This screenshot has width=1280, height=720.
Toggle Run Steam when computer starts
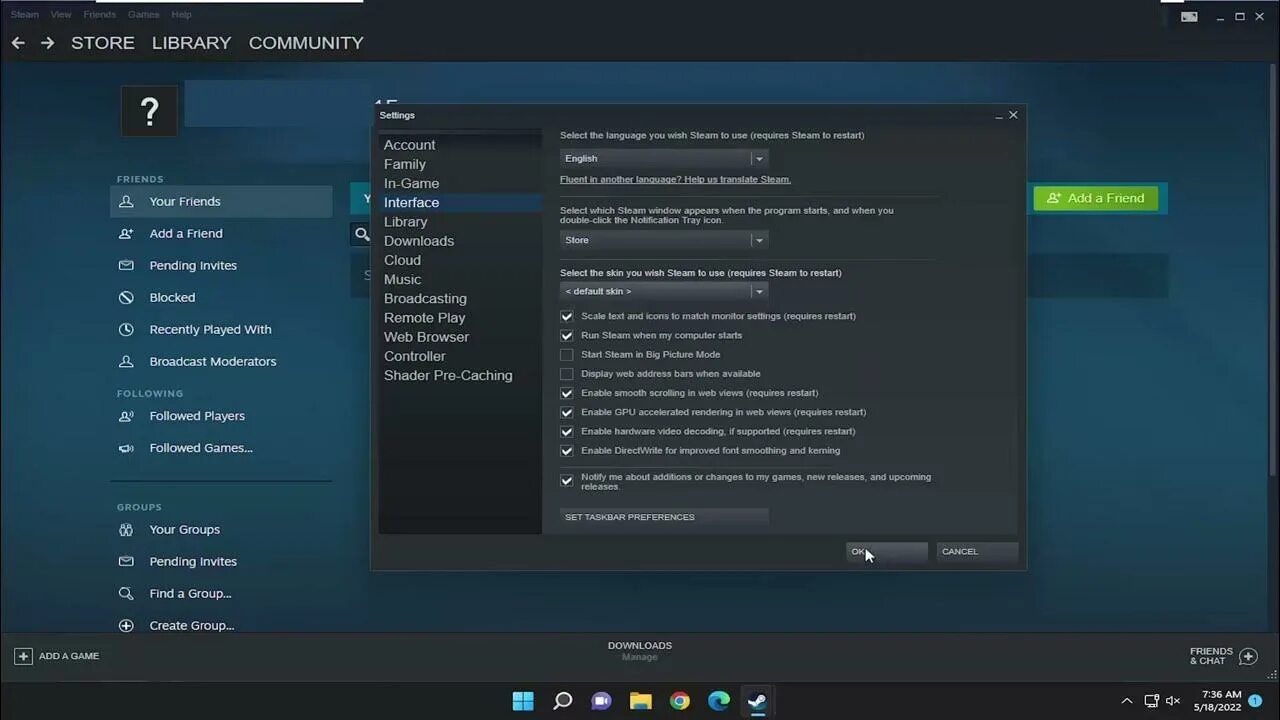point(567,335)
